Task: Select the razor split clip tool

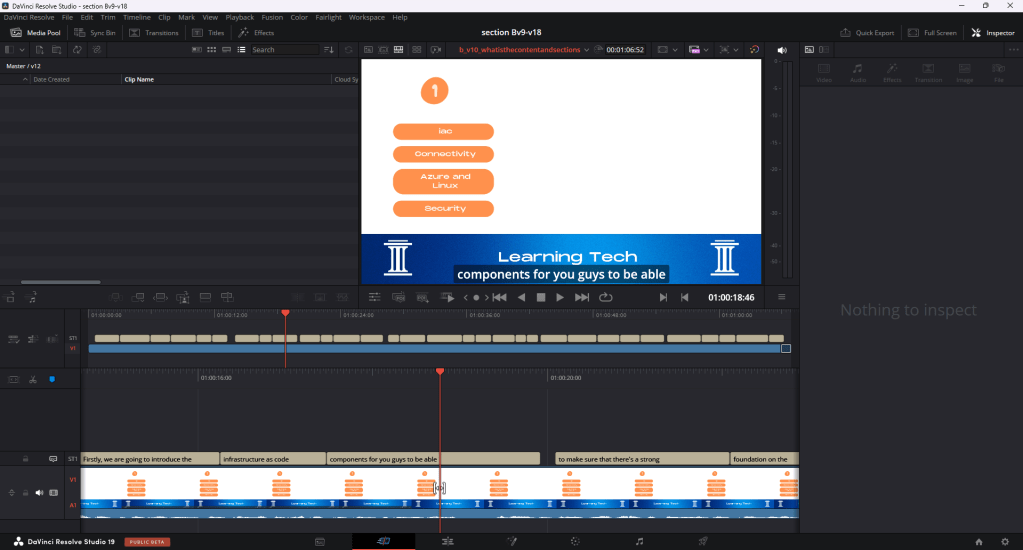Action: tap(33, 379)
